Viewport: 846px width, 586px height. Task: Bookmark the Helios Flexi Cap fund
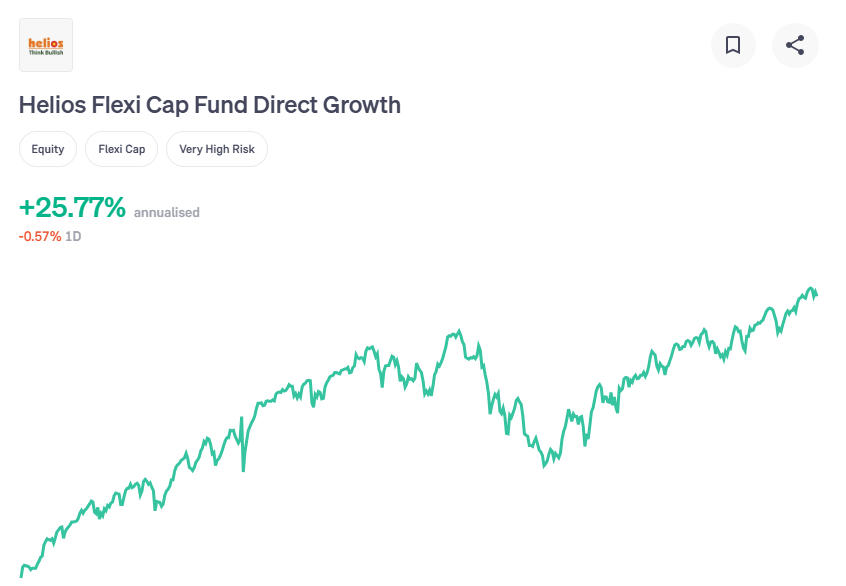733,45
